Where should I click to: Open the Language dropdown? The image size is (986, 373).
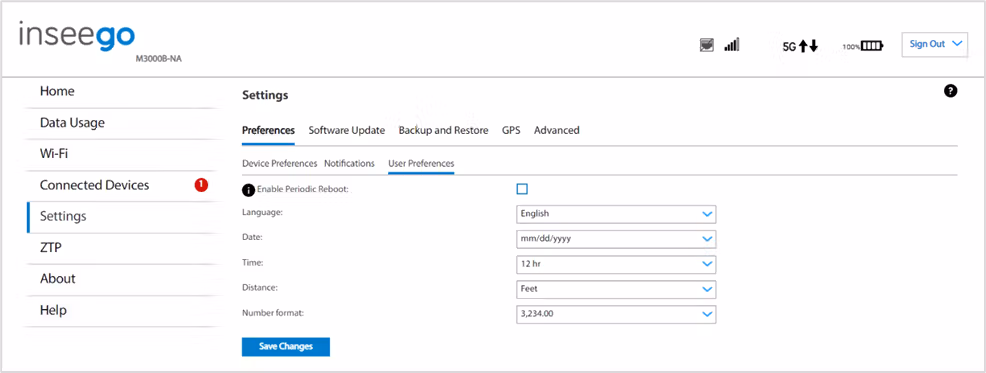pyautogui.click(x=616, y=214)
